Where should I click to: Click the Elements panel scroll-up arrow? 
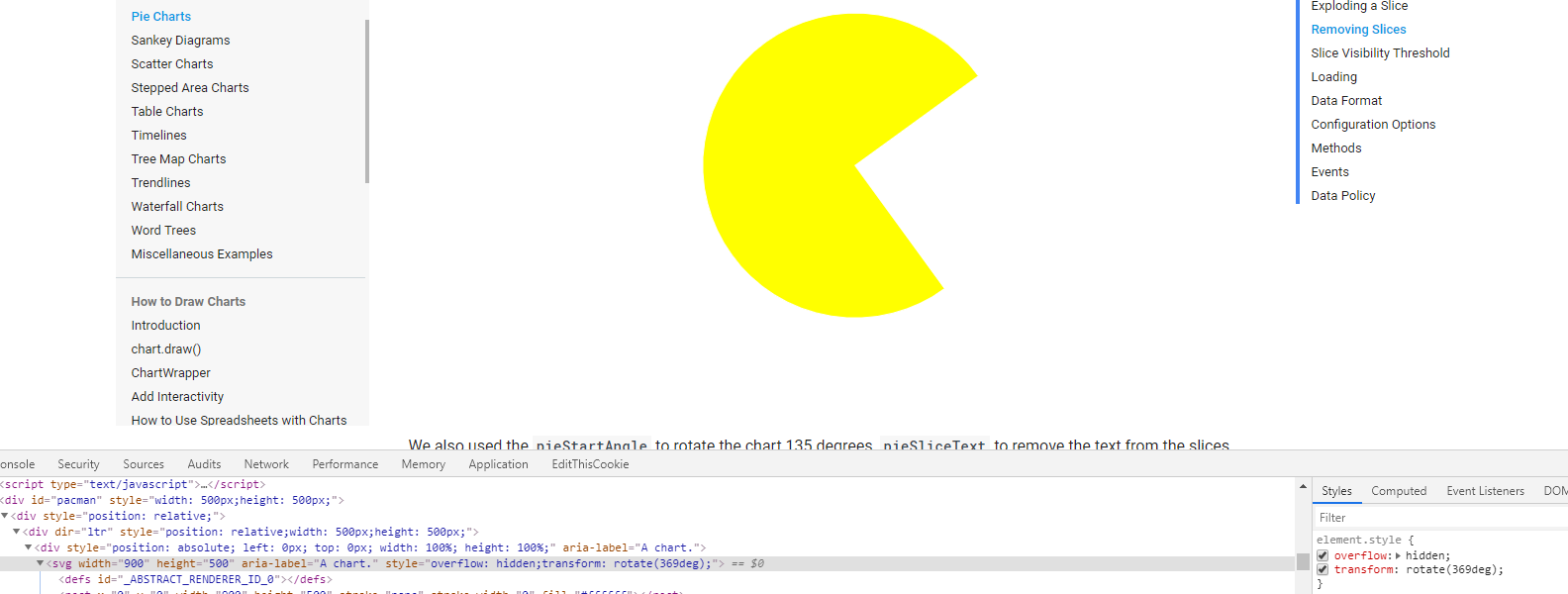[1303, 486]
